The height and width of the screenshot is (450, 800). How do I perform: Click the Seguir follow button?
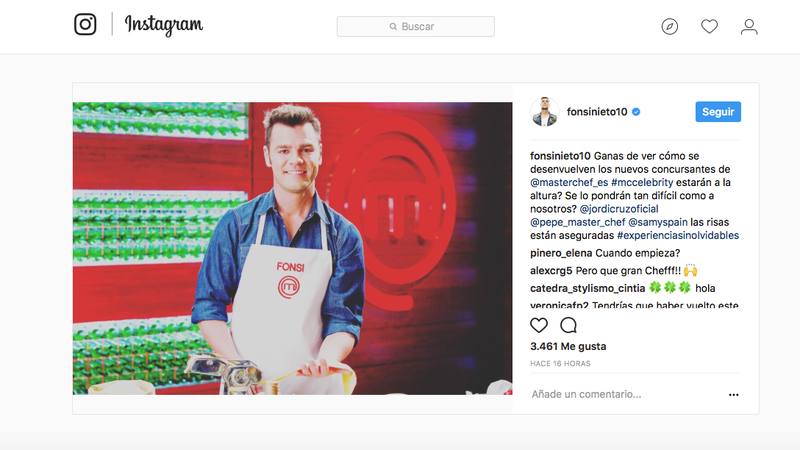(718, 112)
